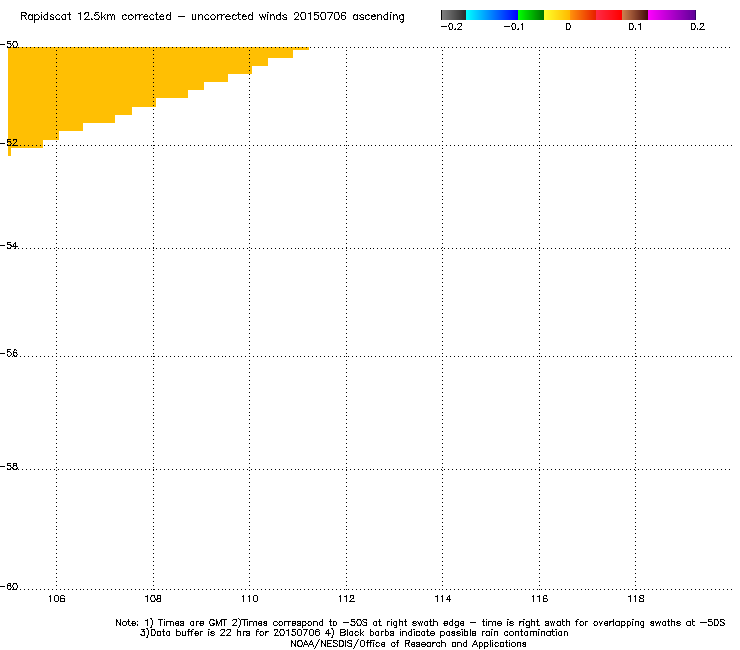Click the green segment of the color bar
This screenshot has width=740, height=650.
531,15
